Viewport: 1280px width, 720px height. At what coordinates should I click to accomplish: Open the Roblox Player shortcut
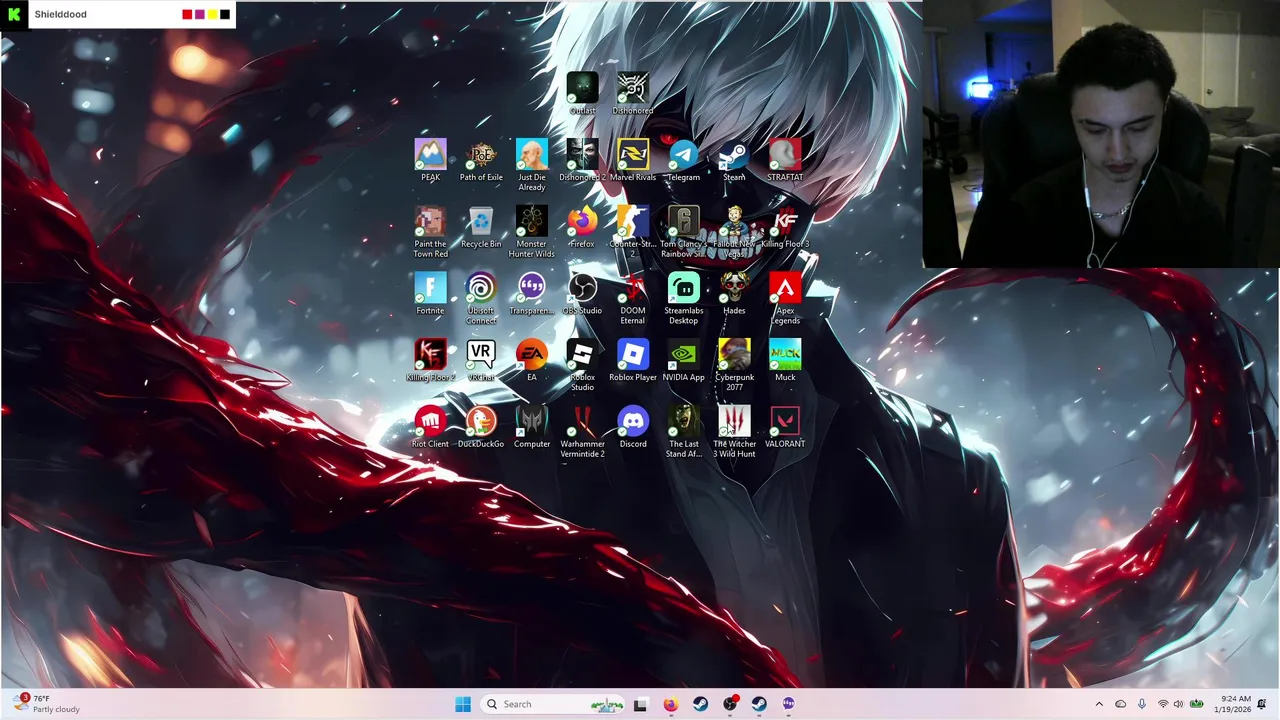point(633,360)
